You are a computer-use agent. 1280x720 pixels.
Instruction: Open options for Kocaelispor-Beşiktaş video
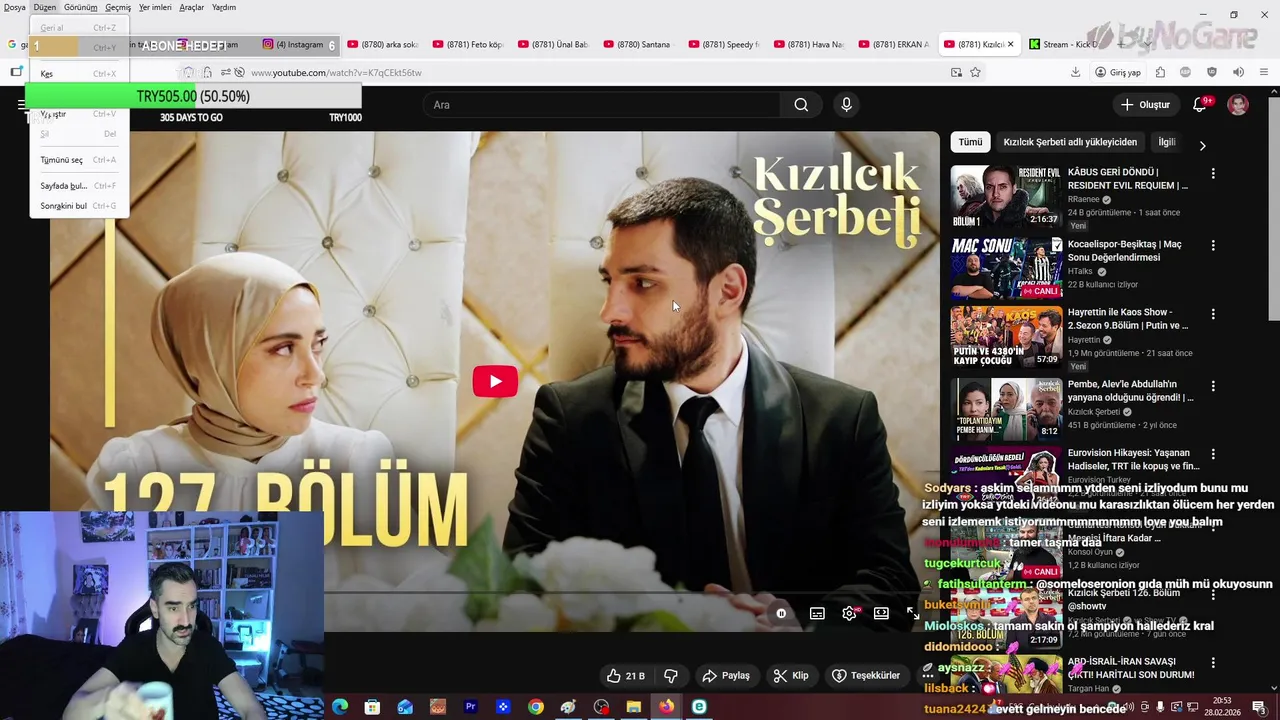coord(1213,246)
